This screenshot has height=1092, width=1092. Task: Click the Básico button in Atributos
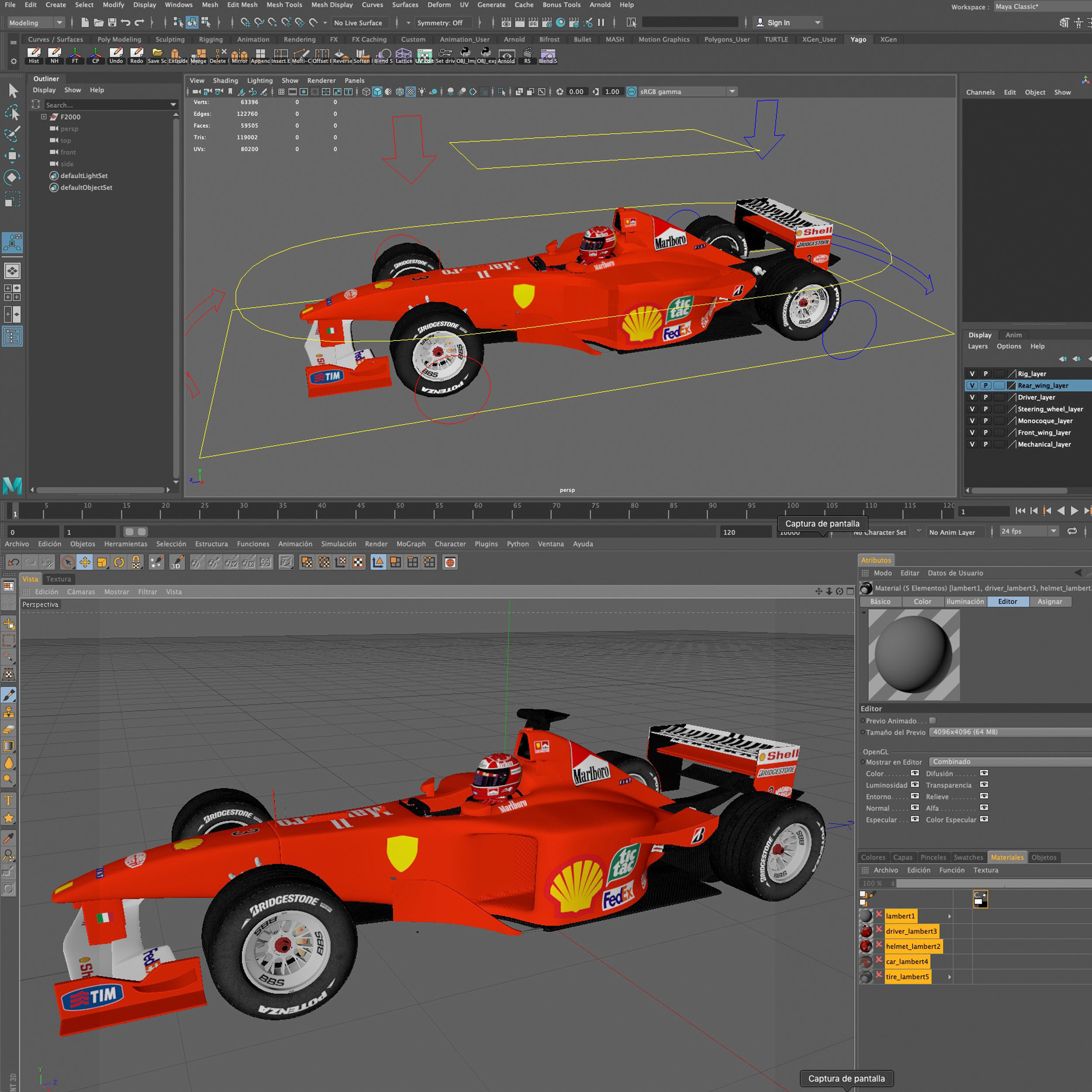coord(880,601)
